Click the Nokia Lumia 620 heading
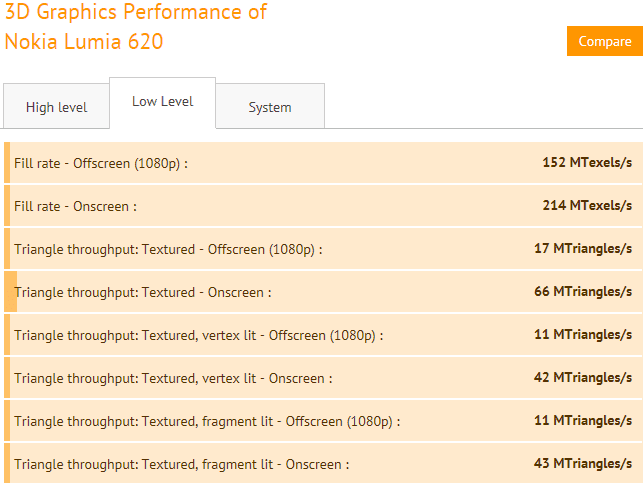Screen dimensions: 643x483 click(84, 41)
